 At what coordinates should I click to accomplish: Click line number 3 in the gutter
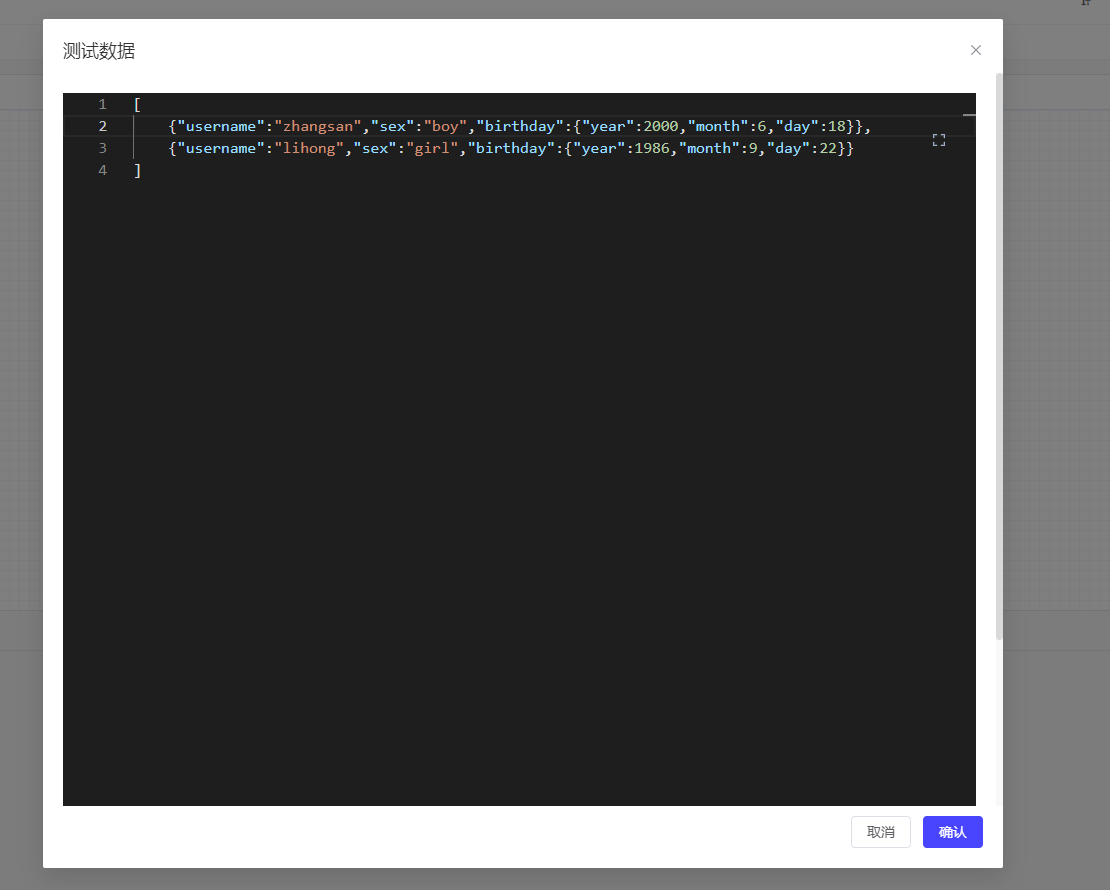pyautogui.click(x=102, y=148)
